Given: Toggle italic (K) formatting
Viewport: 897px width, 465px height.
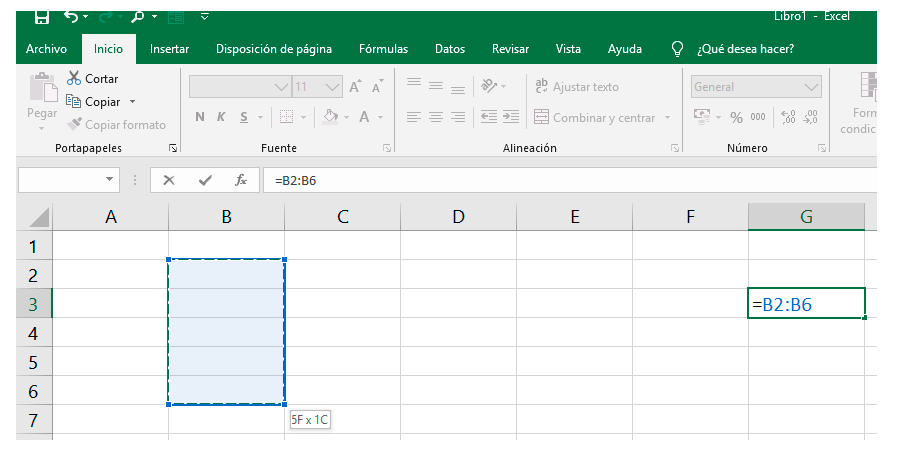Looking at the screenshot, I should pos(222,117).
